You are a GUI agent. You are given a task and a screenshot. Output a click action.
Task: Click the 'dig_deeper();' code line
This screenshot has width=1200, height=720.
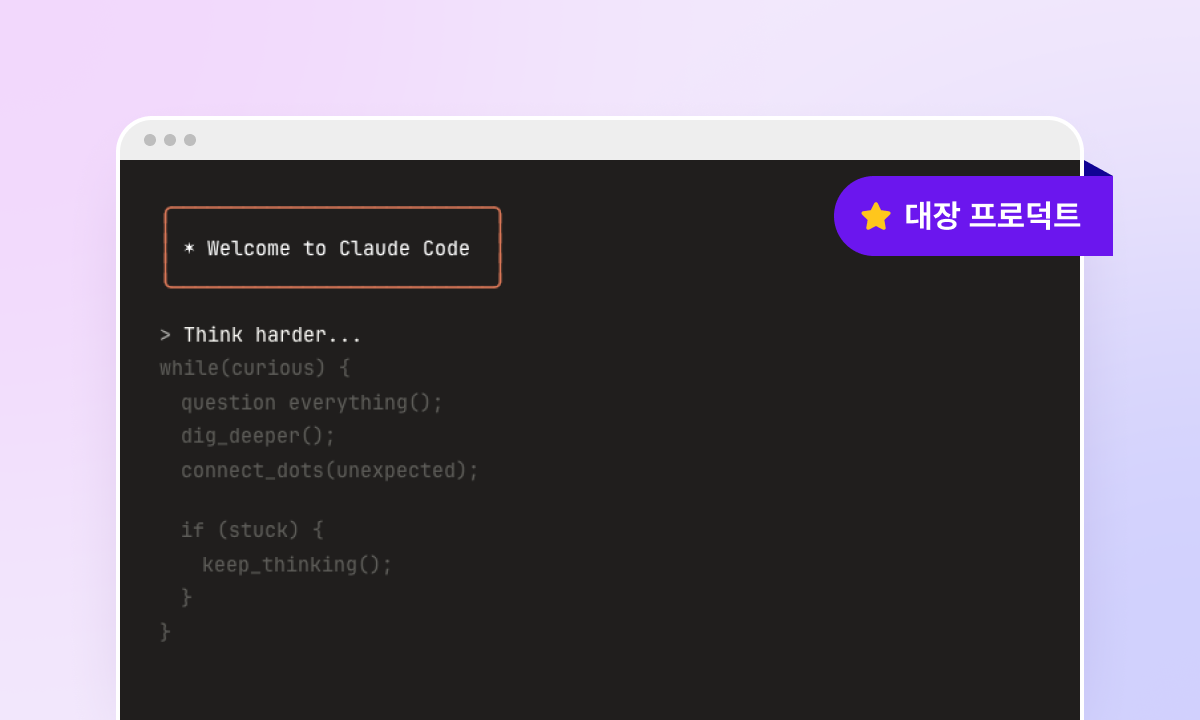pyautogui.click(x=258, y=437)
